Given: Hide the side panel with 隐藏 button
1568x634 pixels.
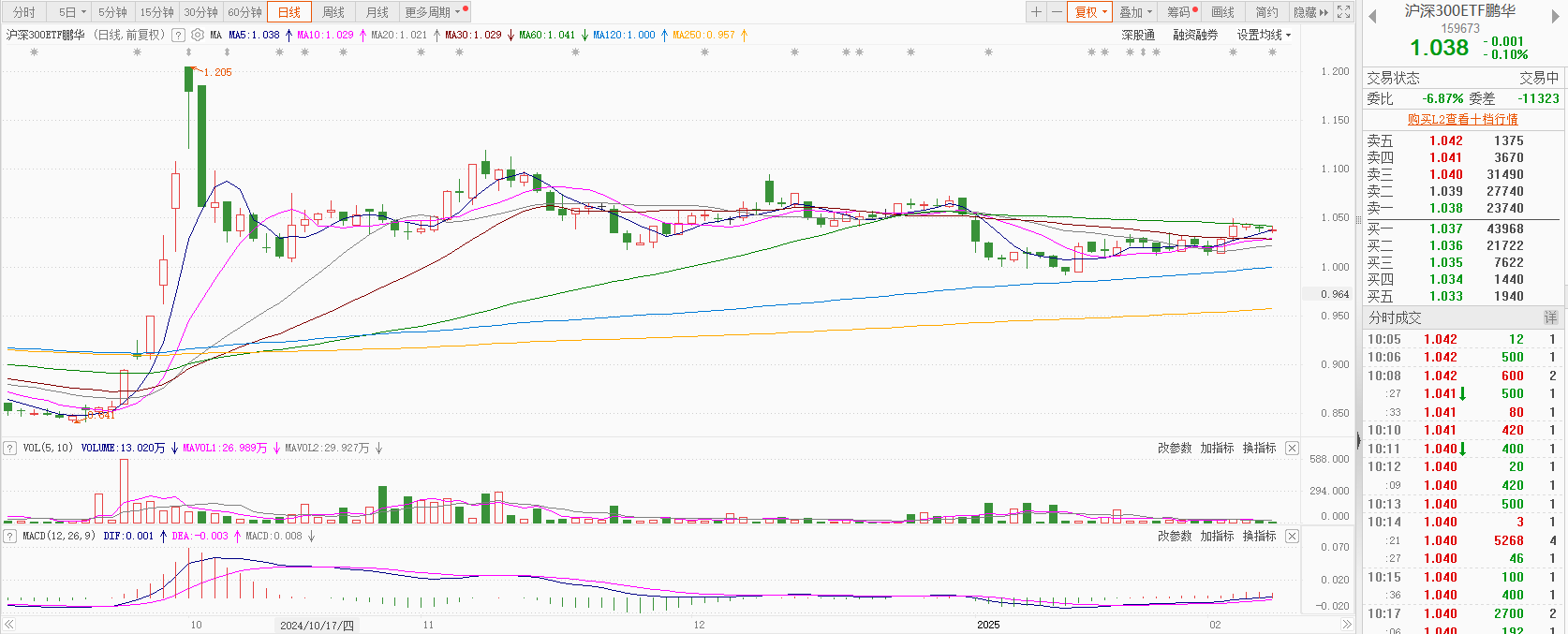Looking at the screenshot, I should (x=1311, y=12).
